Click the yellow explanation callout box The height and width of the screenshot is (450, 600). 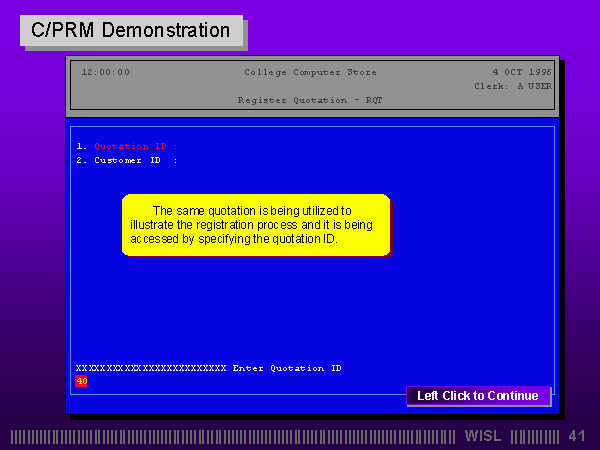[255, 225]
